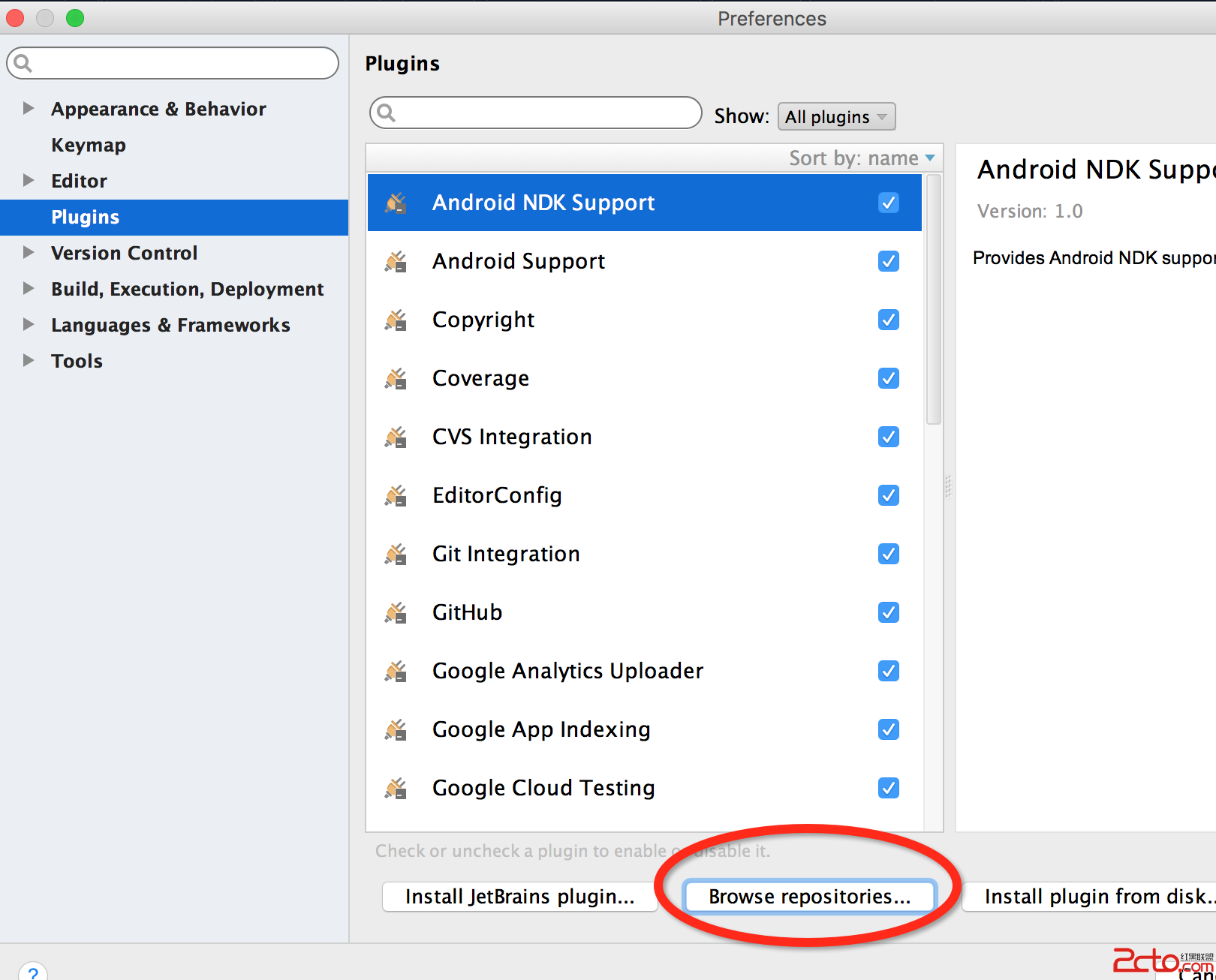Image resolution: width=1216 pixels, height=980 pixels.
Task: Expand the Version Control tree node
Action: (29, 252)
